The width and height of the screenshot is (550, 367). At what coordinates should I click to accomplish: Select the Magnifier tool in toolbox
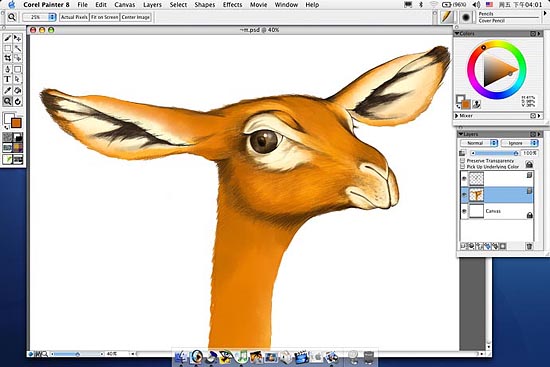coord(7,101)
